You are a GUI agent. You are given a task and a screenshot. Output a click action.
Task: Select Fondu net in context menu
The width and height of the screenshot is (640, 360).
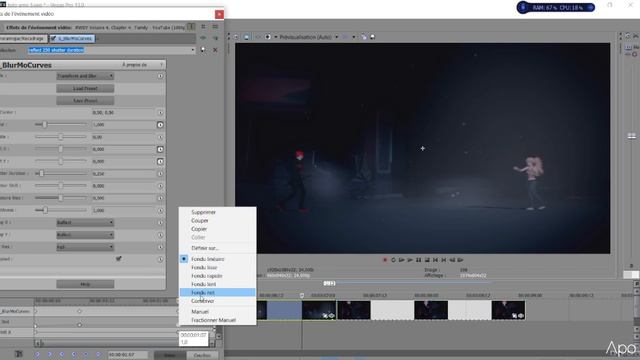[x=218, y=292]
